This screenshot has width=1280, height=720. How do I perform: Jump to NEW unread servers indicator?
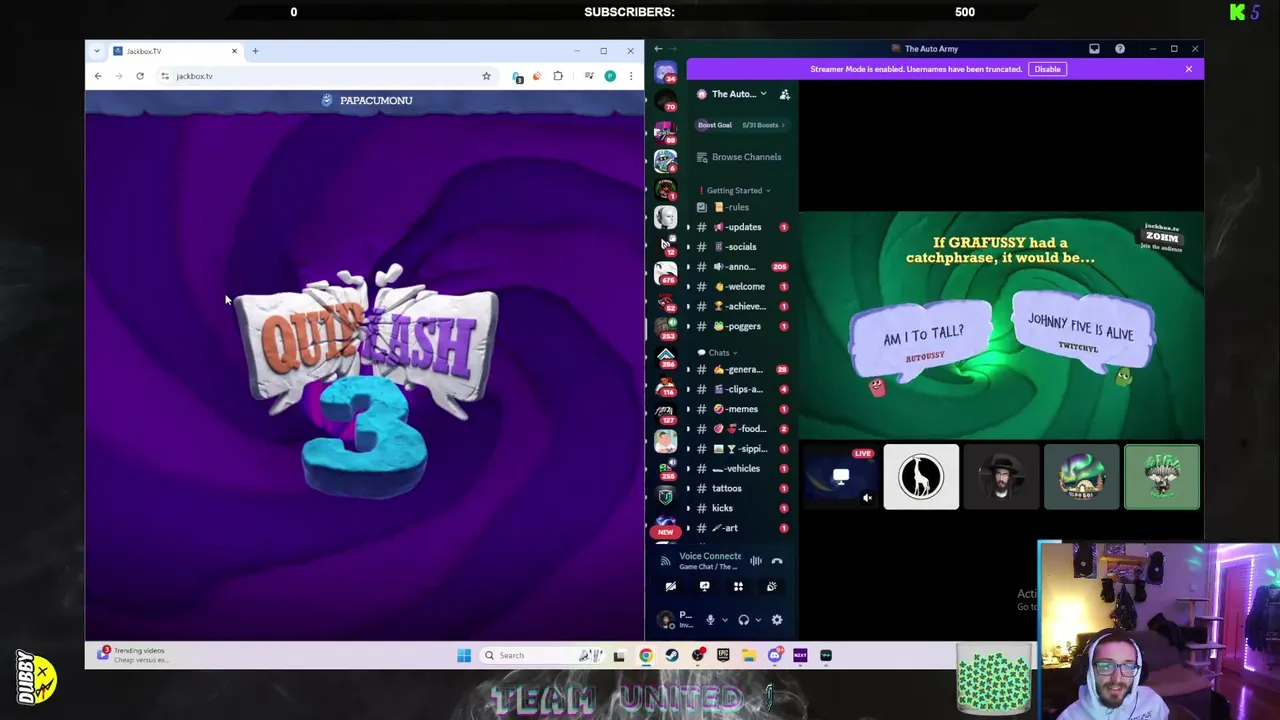664,533
